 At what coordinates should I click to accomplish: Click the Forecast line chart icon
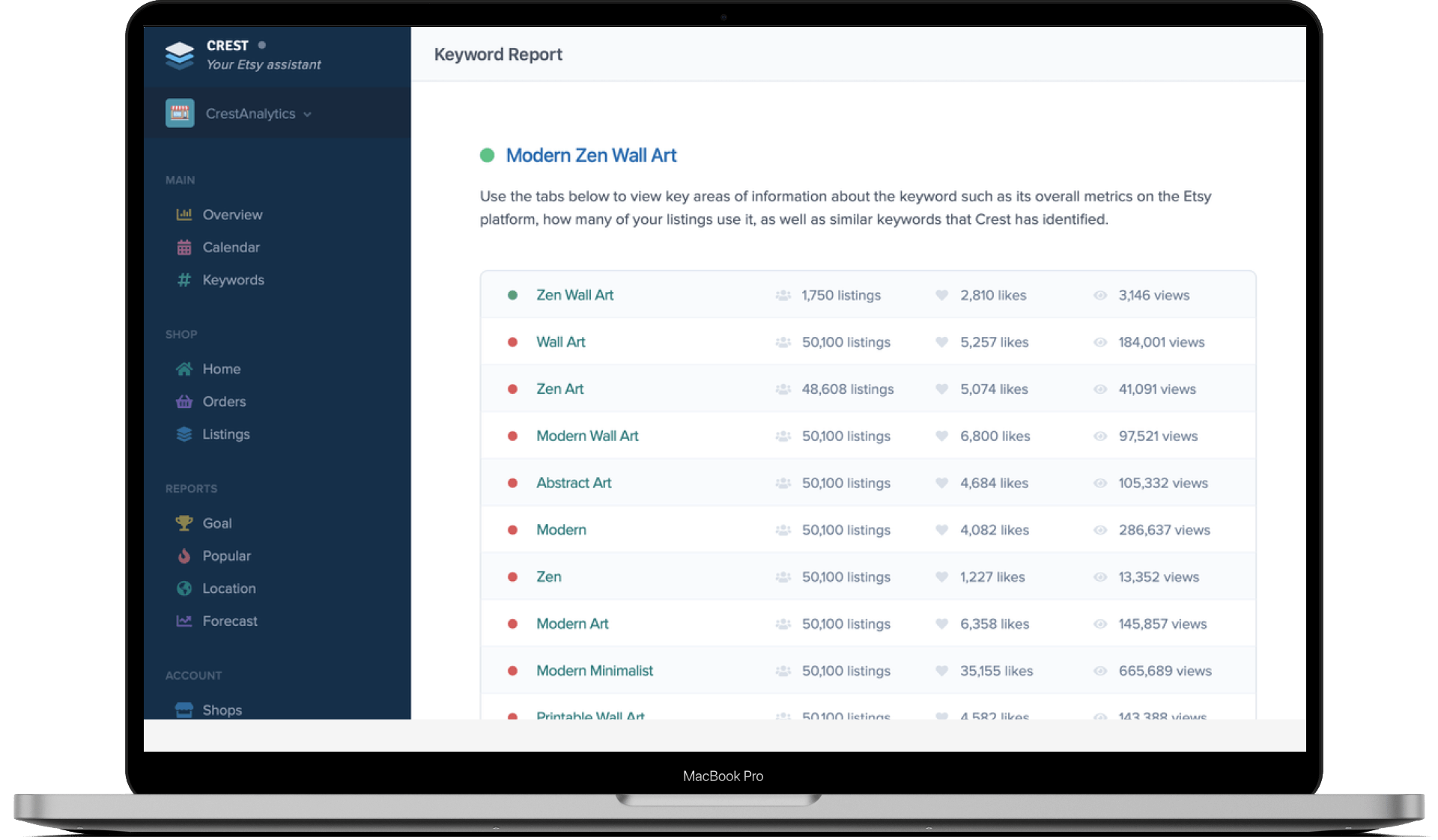(184, 621)
